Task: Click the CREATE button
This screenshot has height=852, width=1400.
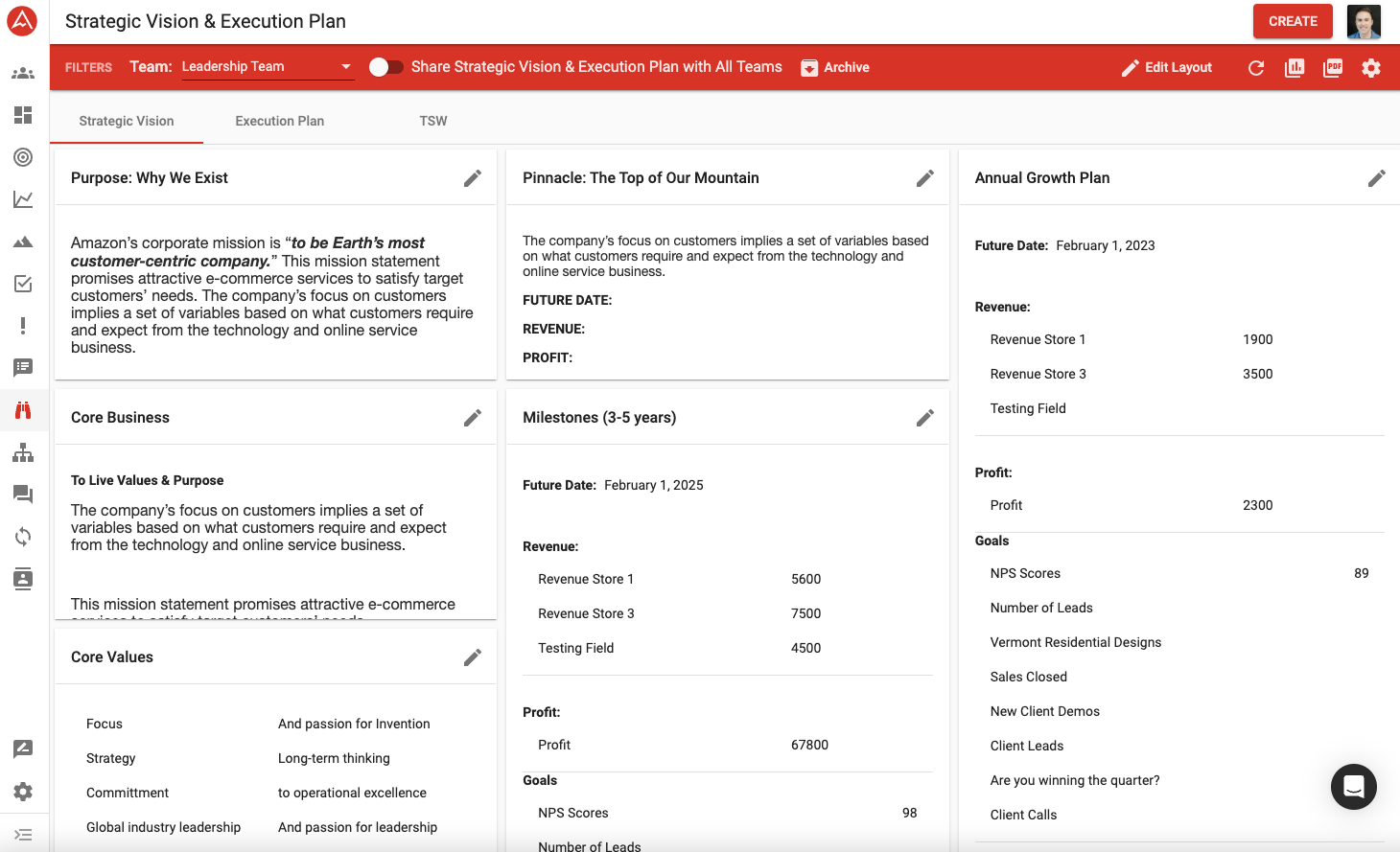Action: [1292, 21]
